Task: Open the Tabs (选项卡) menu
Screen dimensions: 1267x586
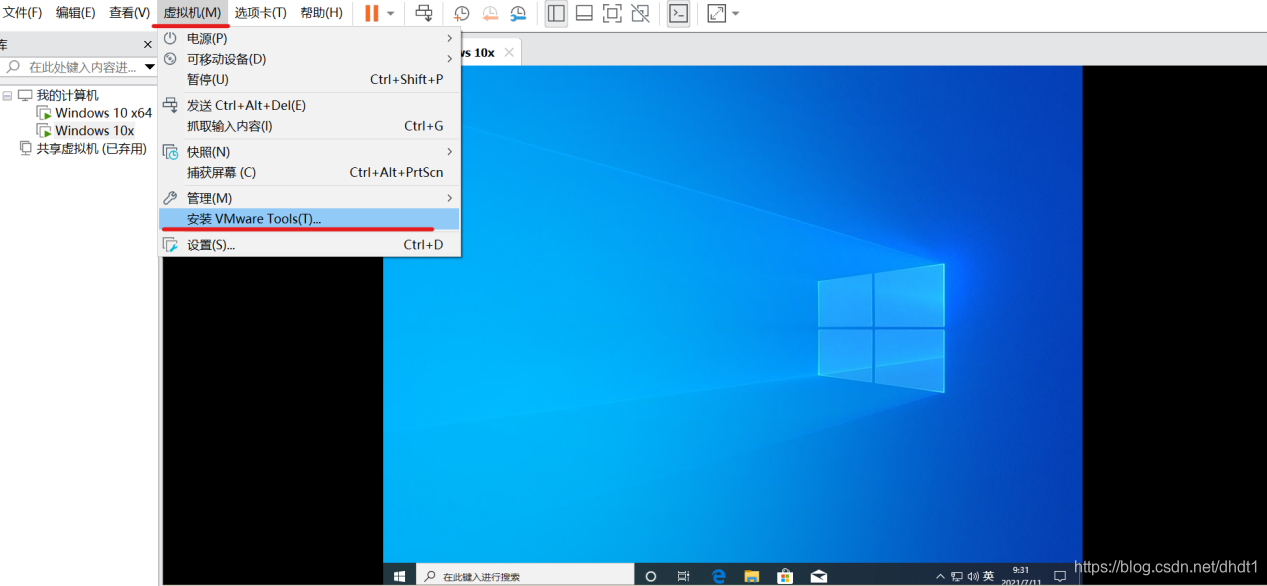Action: (261, 13)
